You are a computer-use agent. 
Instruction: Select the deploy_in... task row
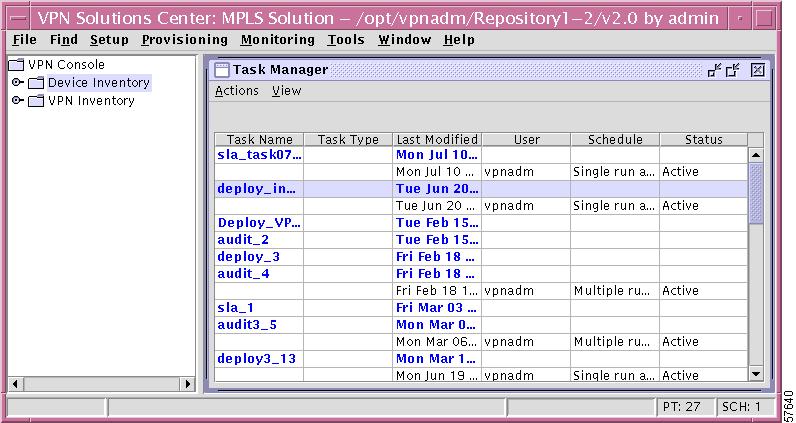(481, 189)
